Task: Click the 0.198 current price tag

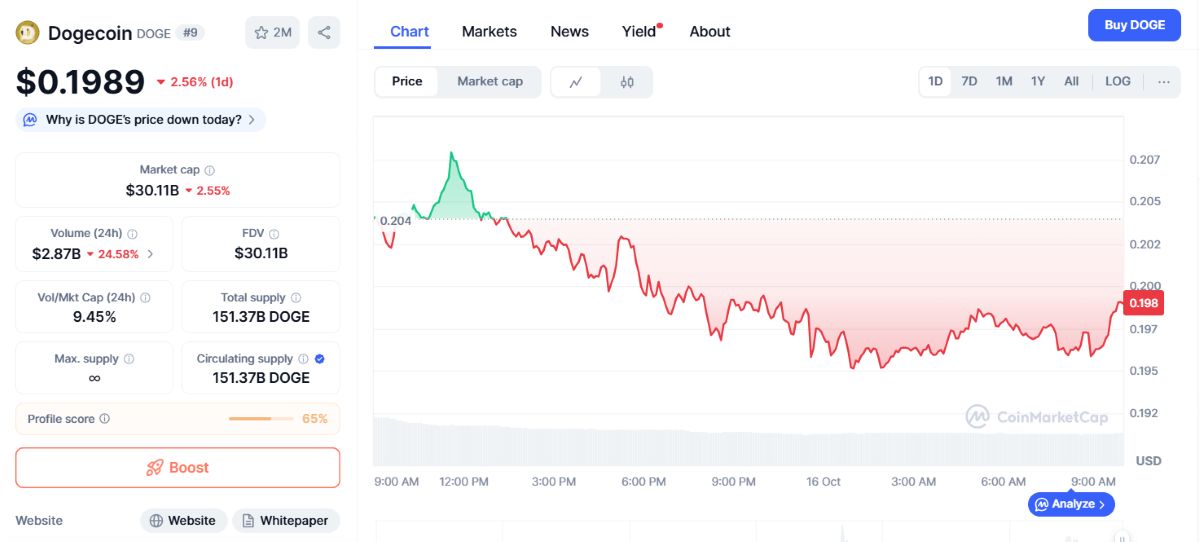Action: pyautogui.click(x=1143, y=303)
